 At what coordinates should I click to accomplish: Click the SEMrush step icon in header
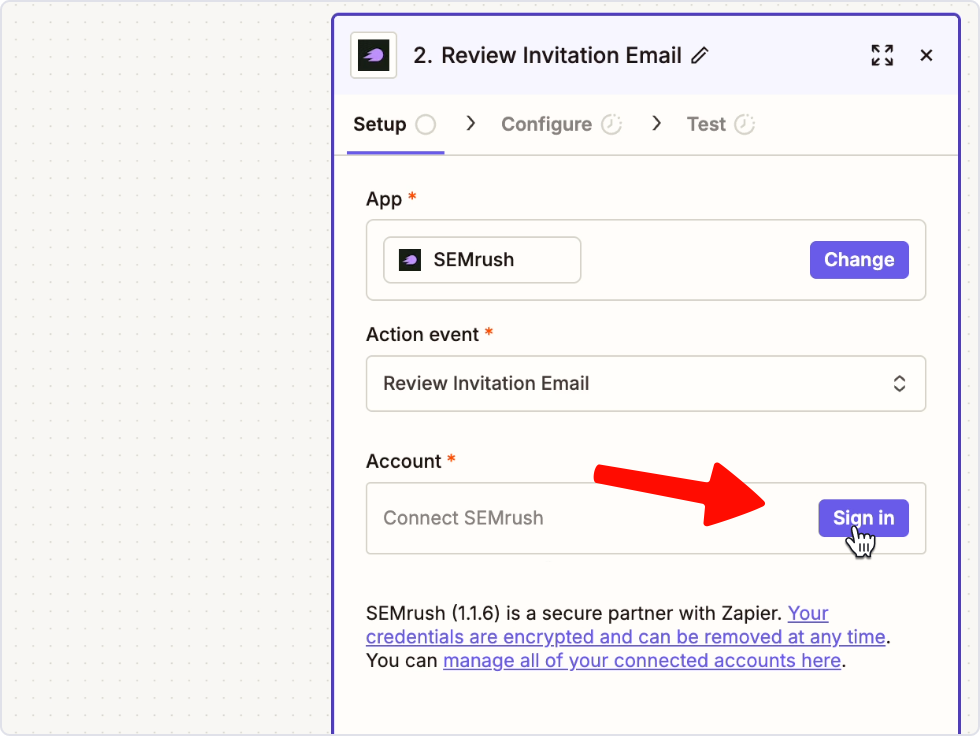click(373, 56)
